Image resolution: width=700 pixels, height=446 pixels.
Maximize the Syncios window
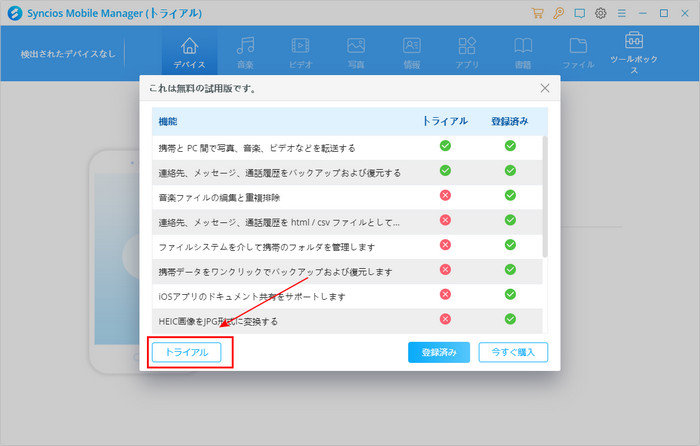point(664,13)
